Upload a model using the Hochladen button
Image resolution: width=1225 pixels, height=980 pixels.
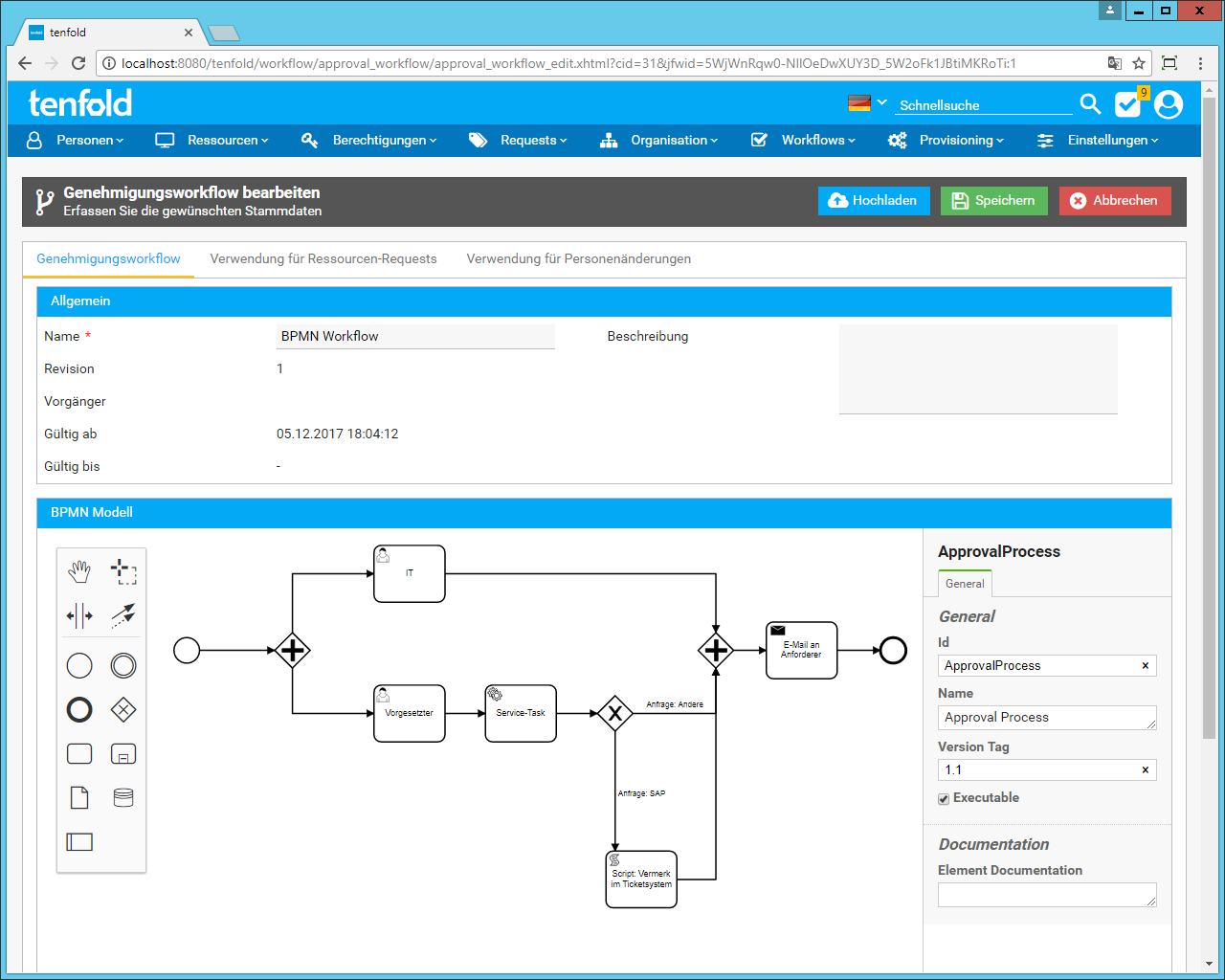[874, 201]
